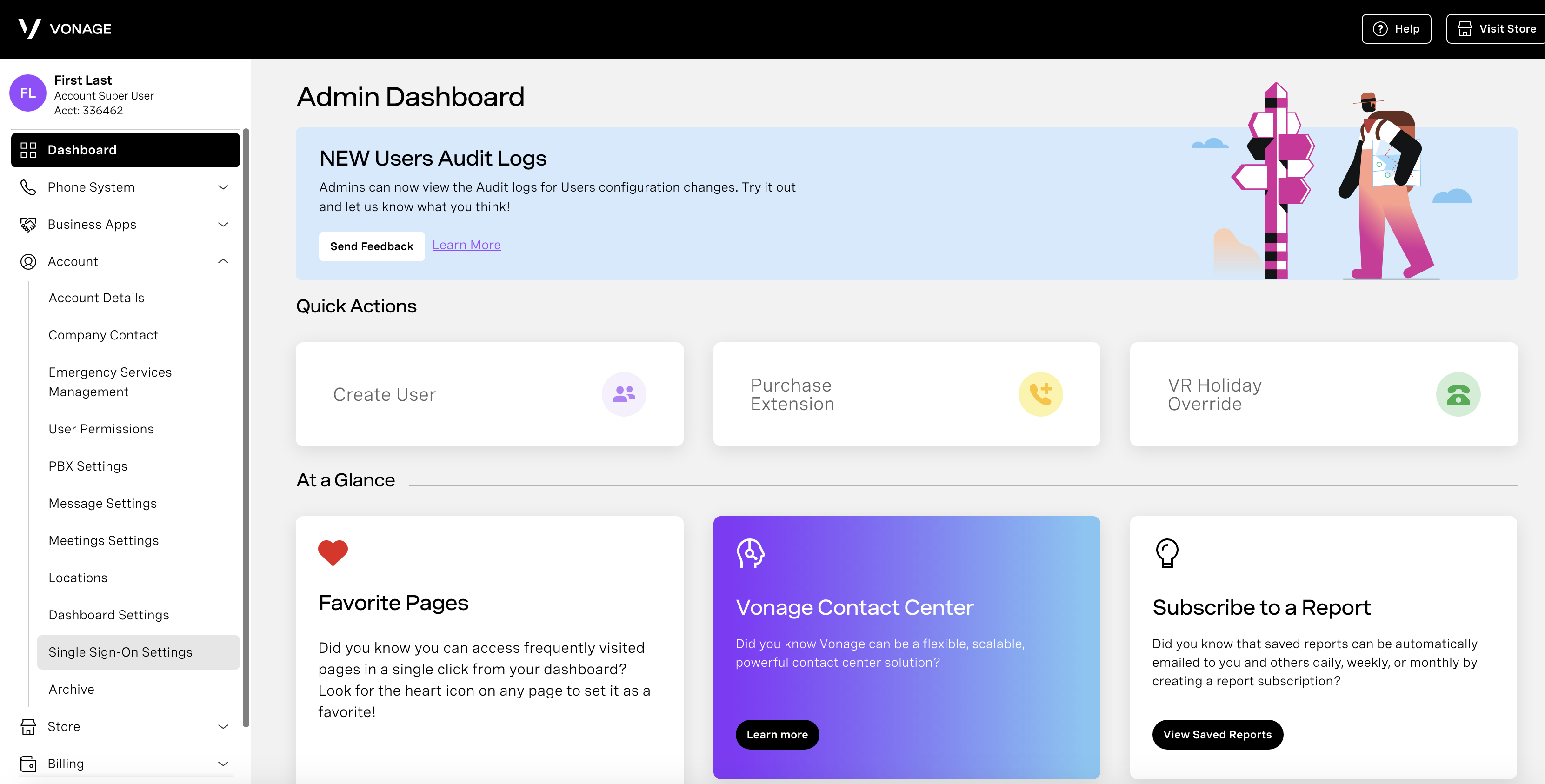Click the Help icon in top bar
This screenshot has height=784, width=1545.
pos(1385,28)
